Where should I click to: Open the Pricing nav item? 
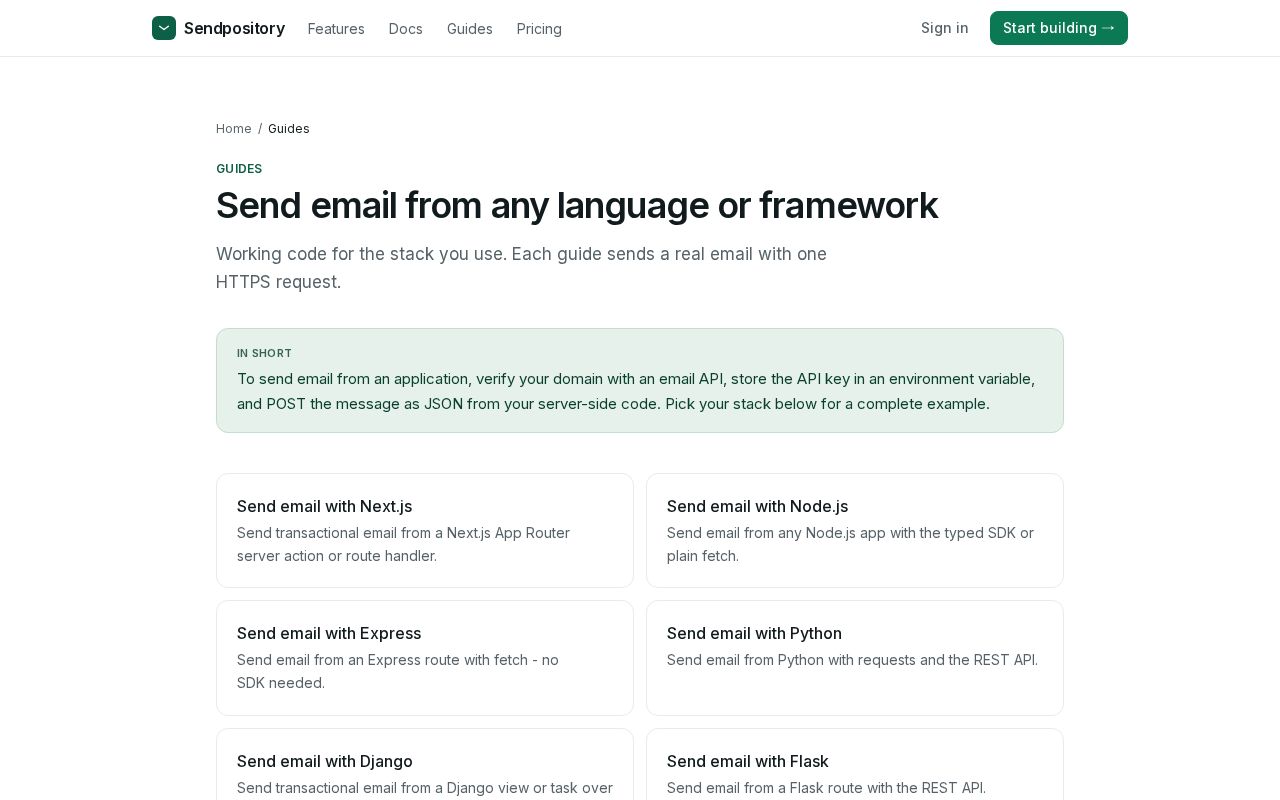click(x=539, y=29)
